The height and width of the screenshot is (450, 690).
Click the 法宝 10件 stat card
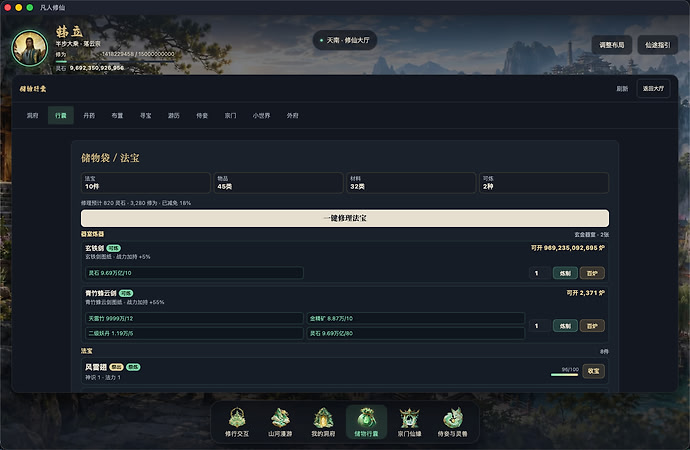pyautogui.click(x=146, y=183)
